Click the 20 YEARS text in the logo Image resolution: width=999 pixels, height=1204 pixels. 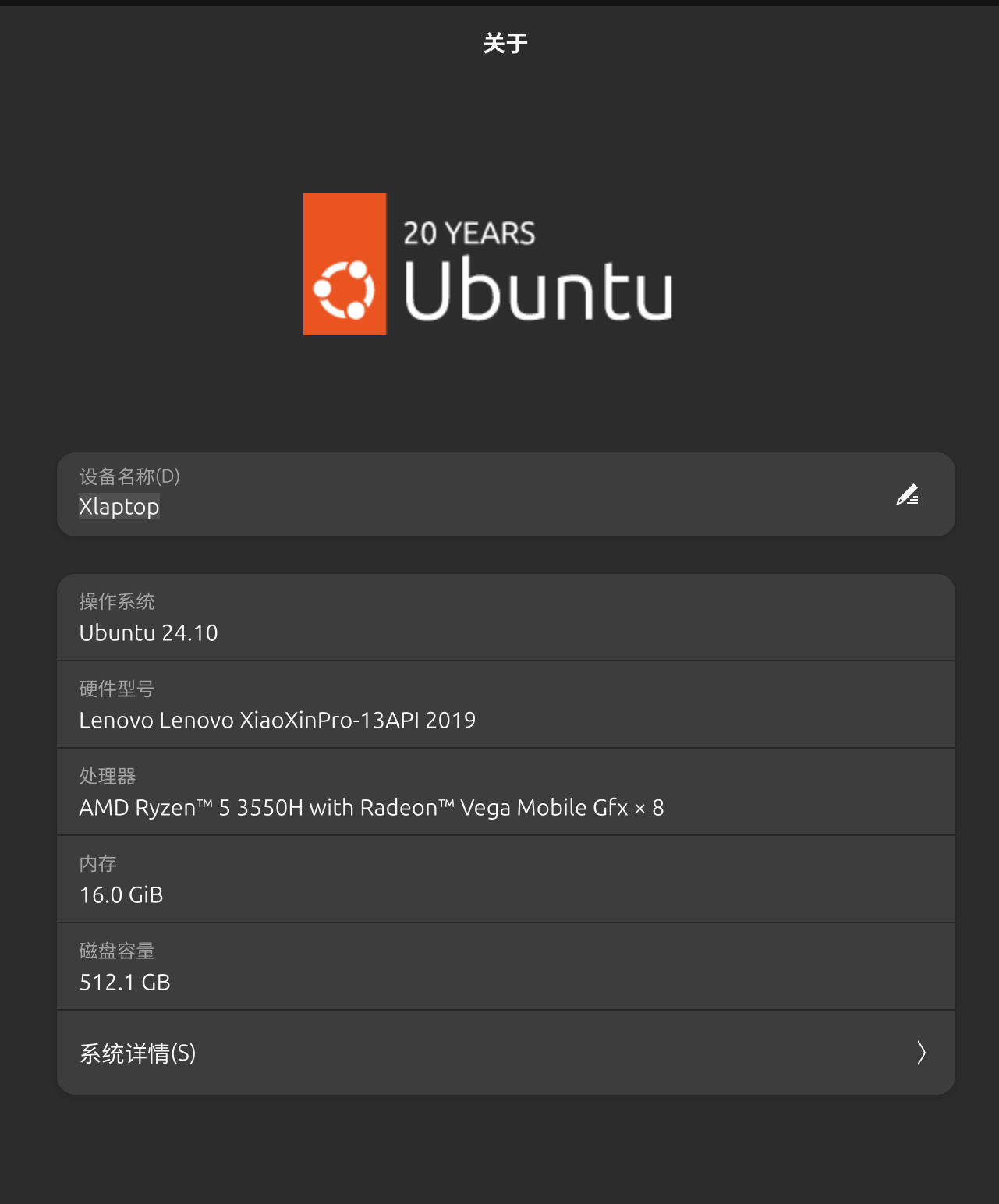click(x=469, y=233)
